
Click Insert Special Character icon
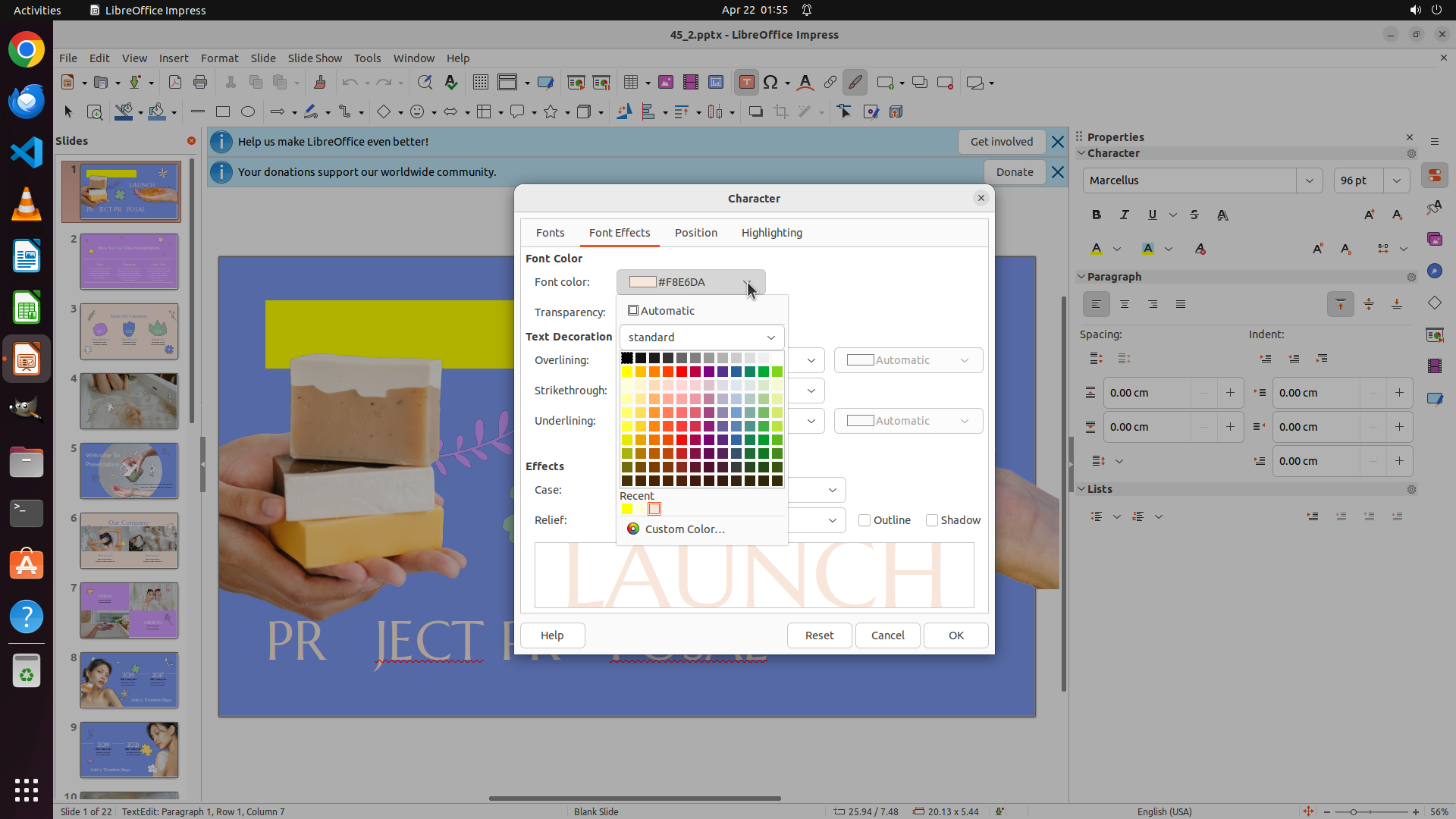[770, 83]
